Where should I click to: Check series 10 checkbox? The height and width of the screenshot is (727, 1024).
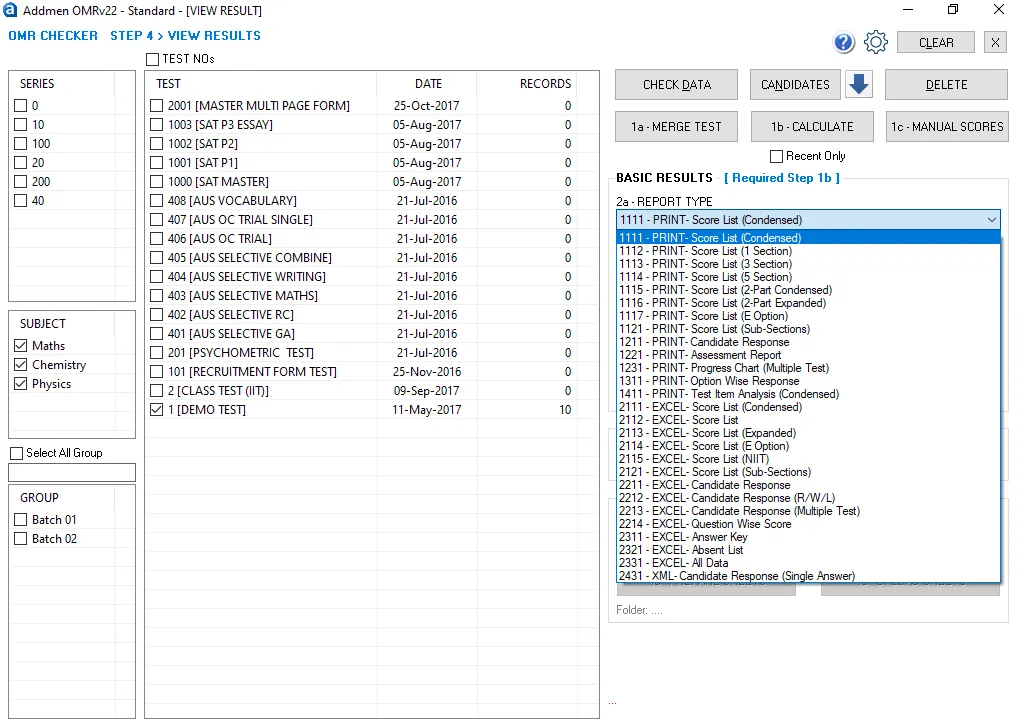tap(21, 125)
